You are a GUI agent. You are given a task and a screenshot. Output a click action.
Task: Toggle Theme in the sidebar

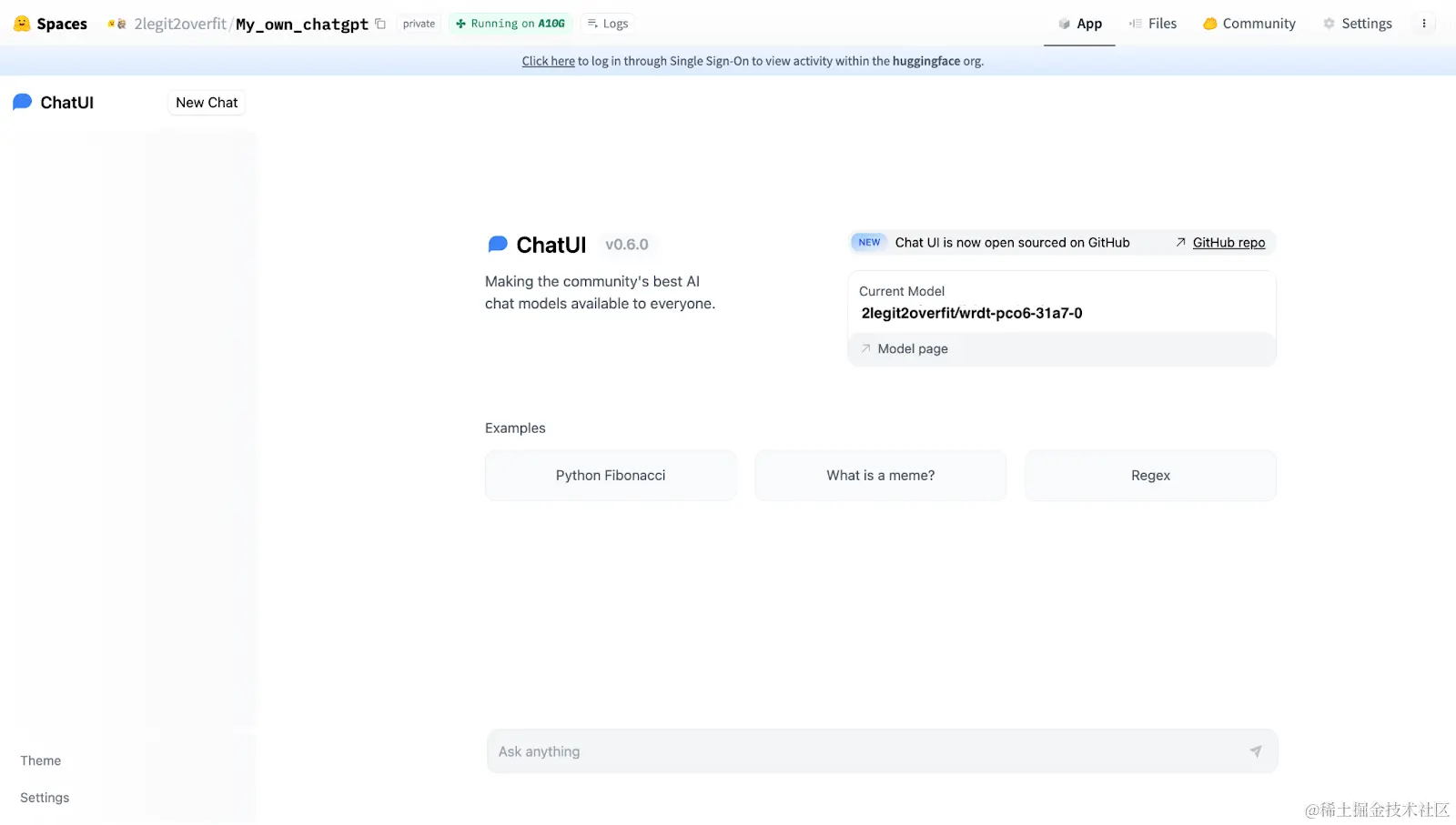[41, 760]
